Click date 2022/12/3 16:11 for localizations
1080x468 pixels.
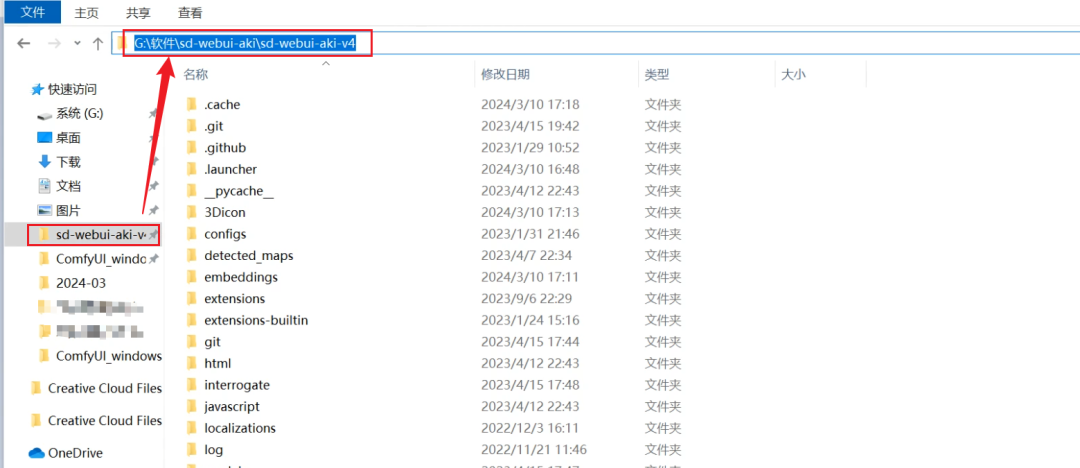pyautogui.click(x=530, y=427)
